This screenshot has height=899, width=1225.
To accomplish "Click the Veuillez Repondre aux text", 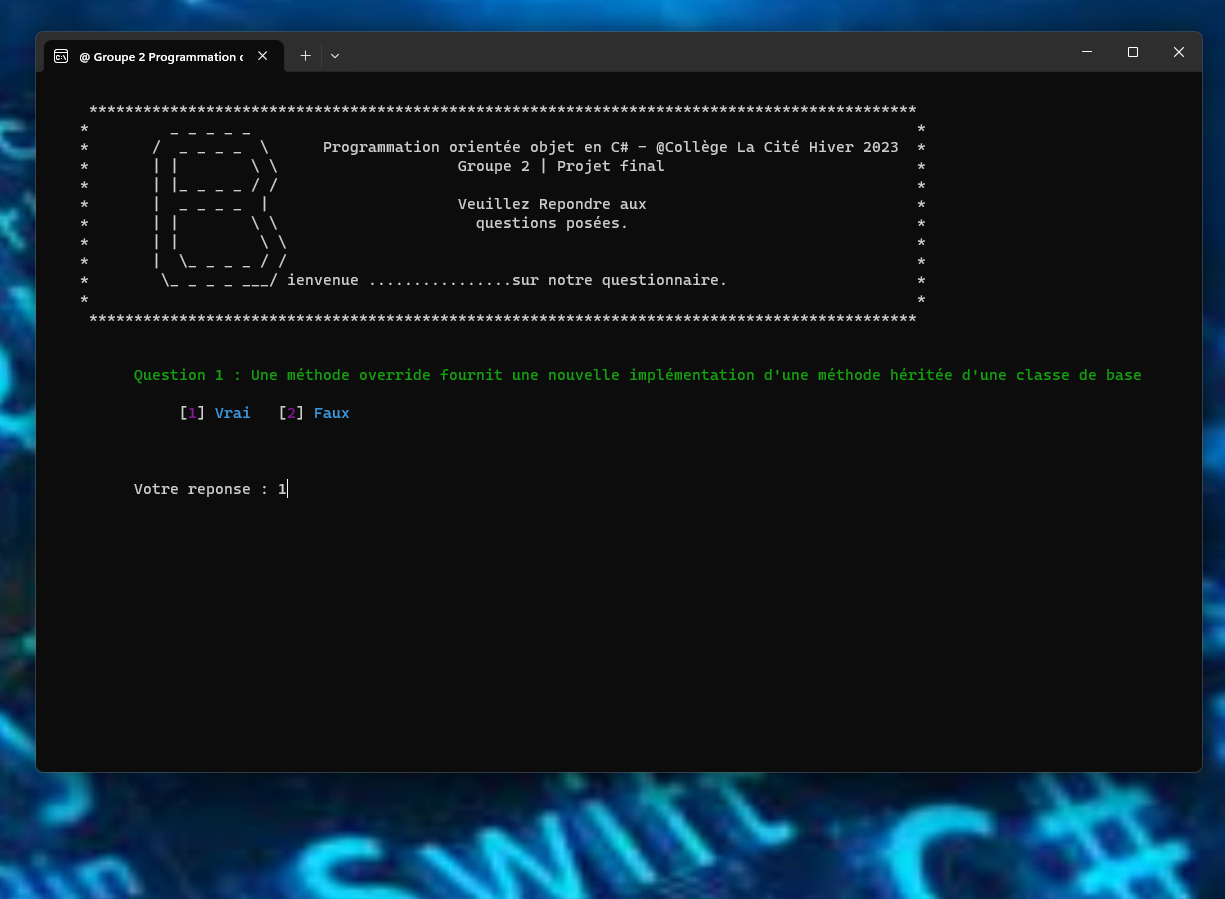I will [x=552, y=204].
